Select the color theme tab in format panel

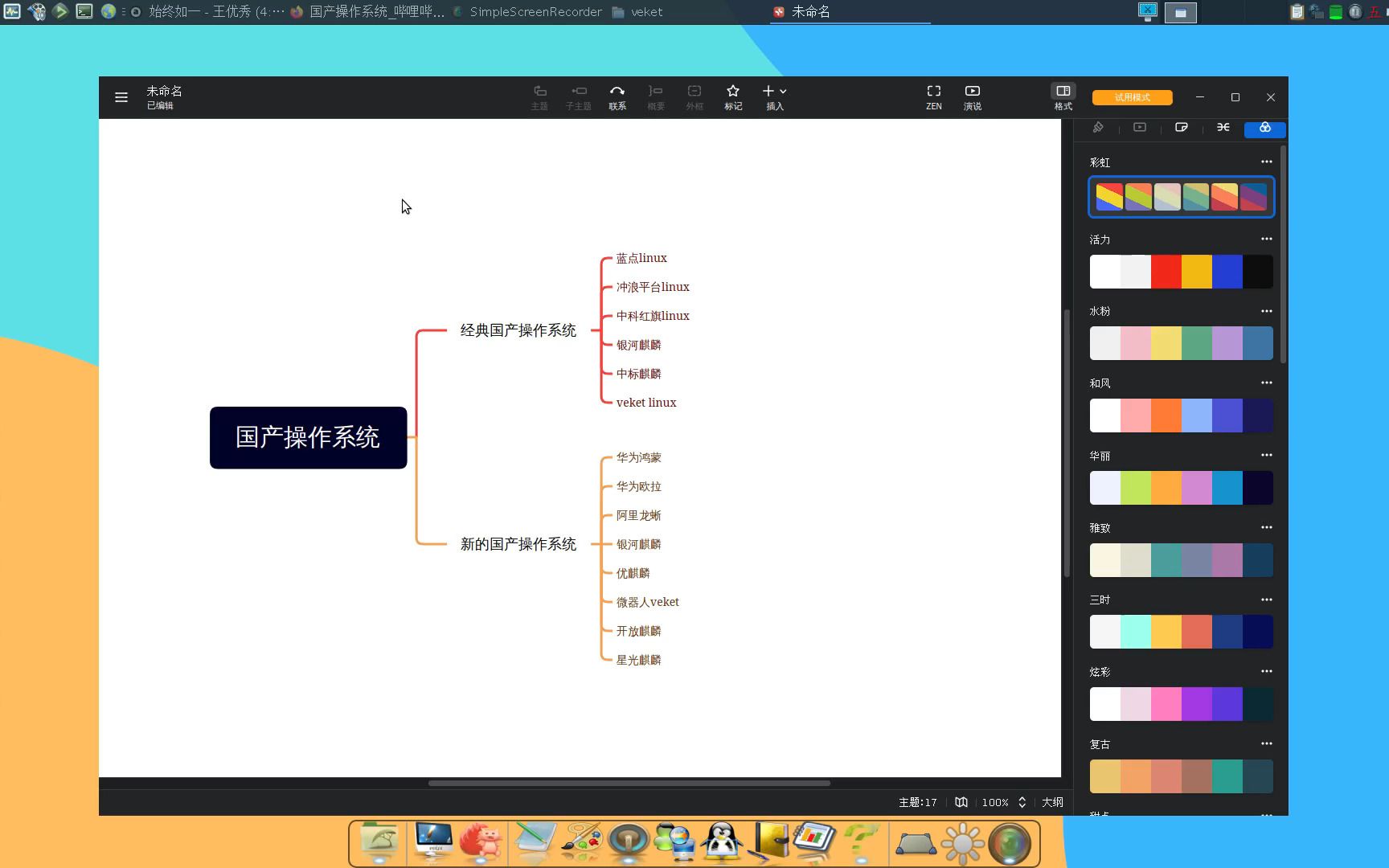1265,128
